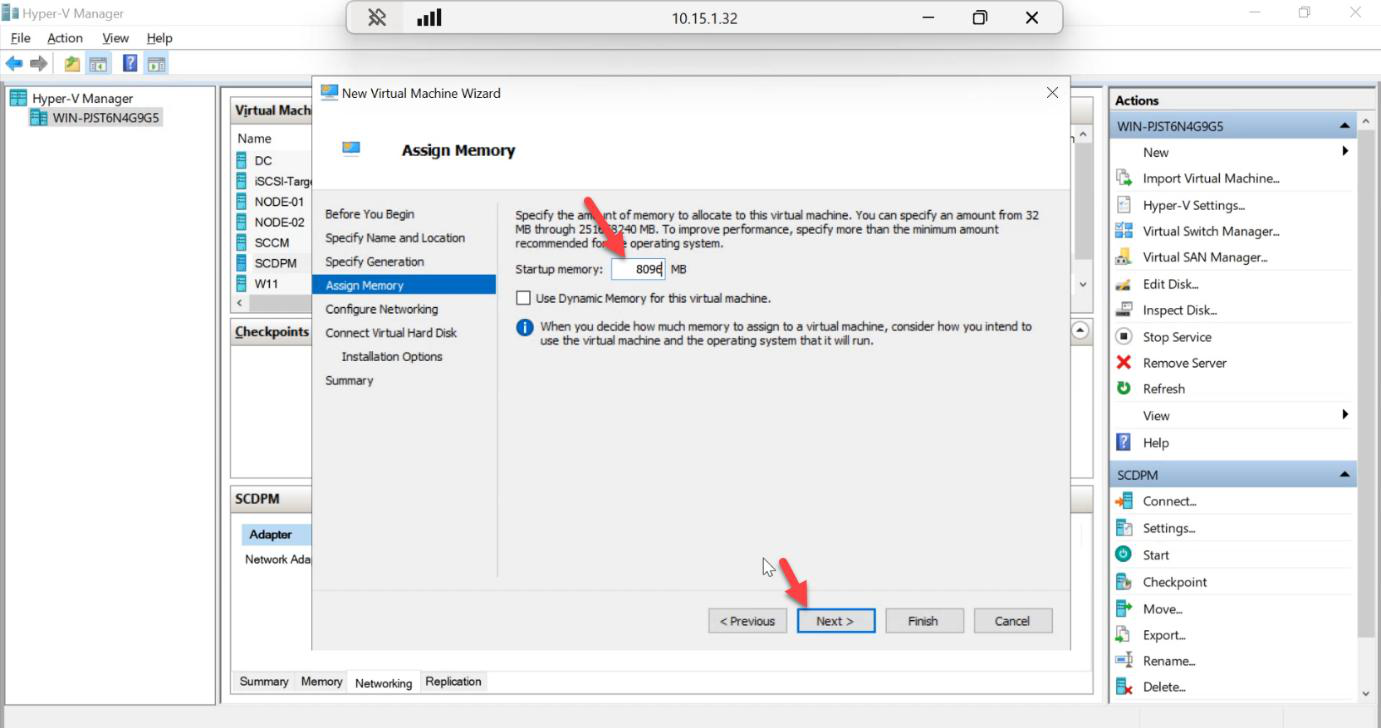Click Help icon in Actions pane
This screenshot has height=728, width=1381.
[x=1123, y=442]
